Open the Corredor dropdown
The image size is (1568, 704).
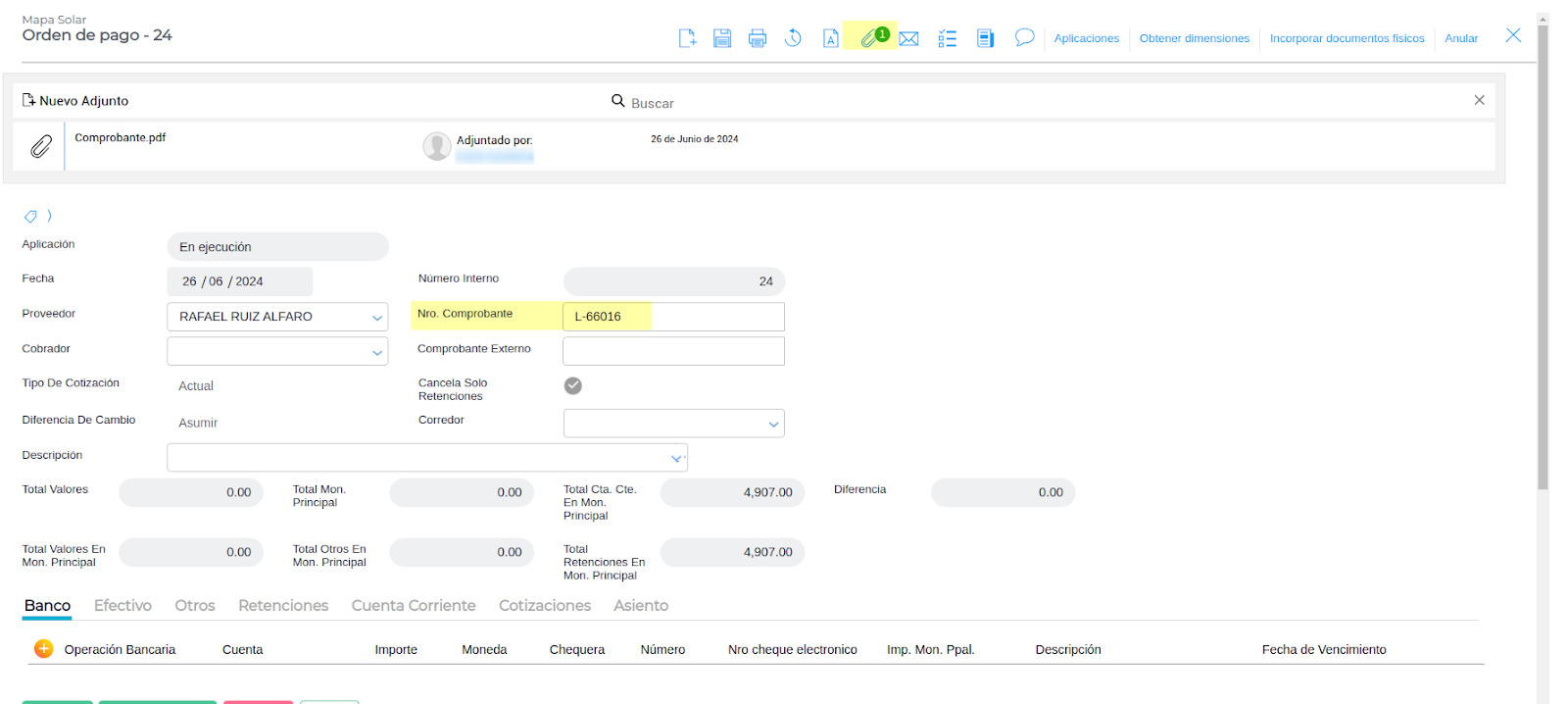773,425
